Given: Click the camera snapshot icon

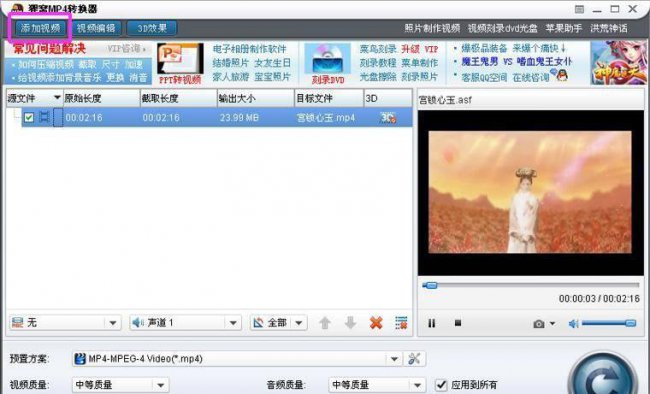Looking at the screenshot, I should (x=539, y=323).
